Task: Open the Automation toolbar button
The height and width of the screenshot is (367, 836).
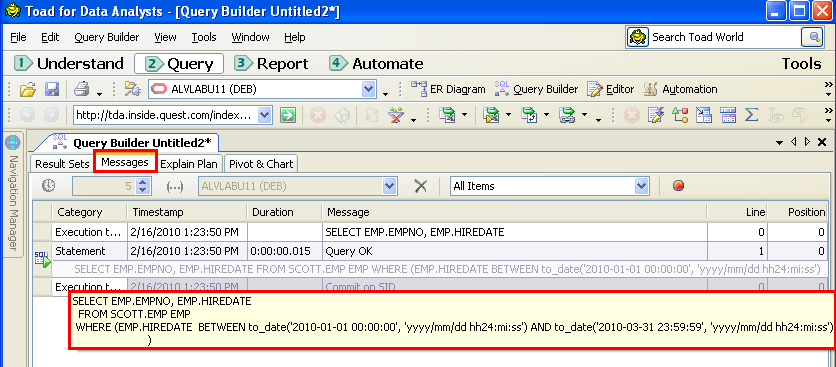Action: [680, 89]
